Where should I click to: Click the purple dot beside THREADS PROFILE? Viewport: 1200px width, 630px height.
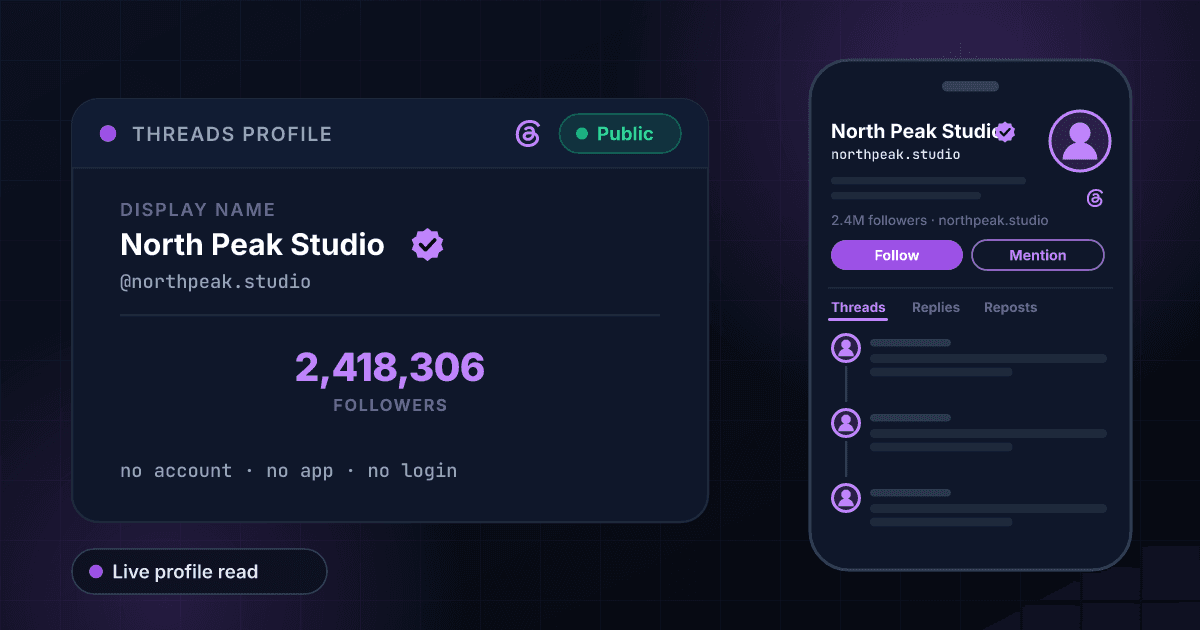click(x=108, y=134)
